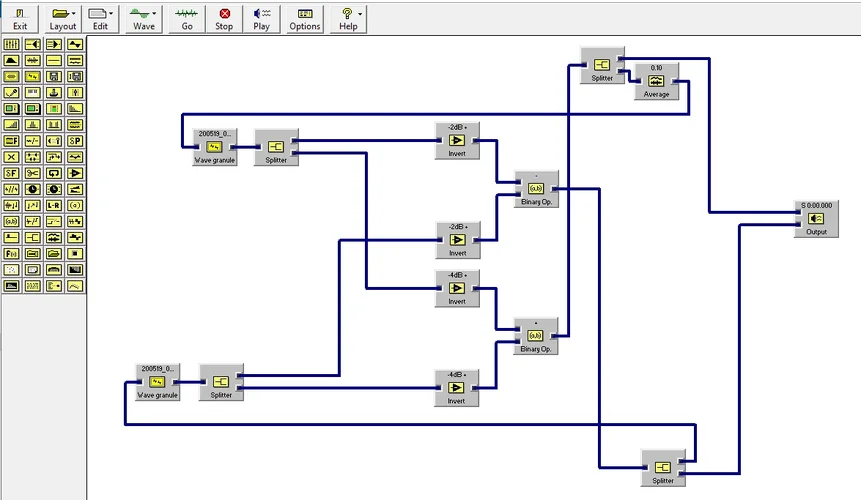Pick the noise waveform palette icon
Screen dimensions: 861x500
click(x=32, y=60)
